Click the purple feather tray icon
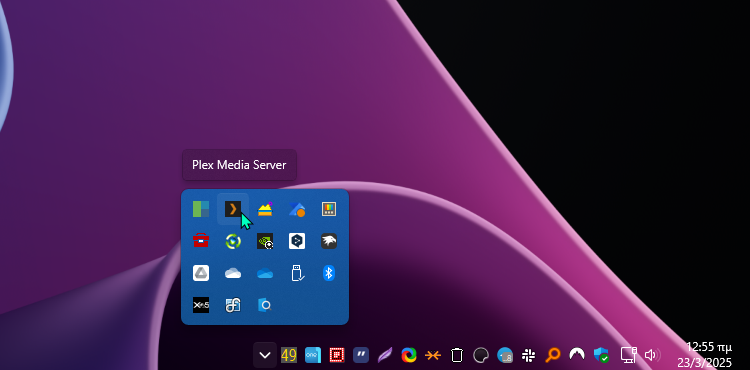The image size is (750, 370). tap(385, 355)
